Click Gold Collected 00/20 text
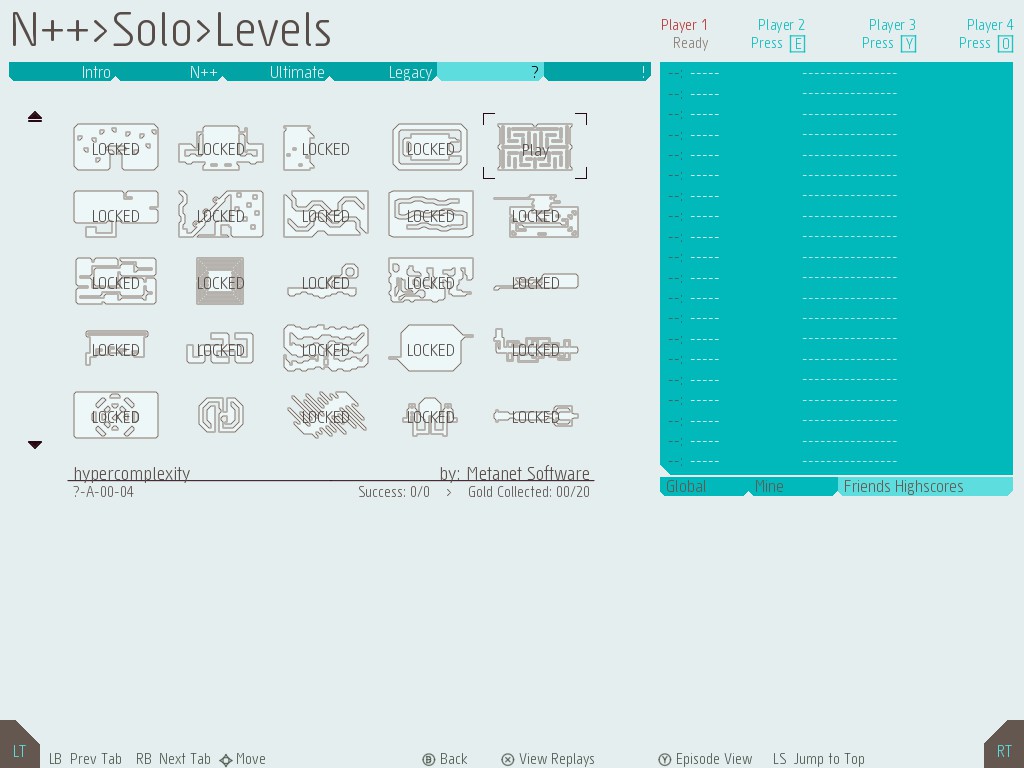 click(528, 492)
